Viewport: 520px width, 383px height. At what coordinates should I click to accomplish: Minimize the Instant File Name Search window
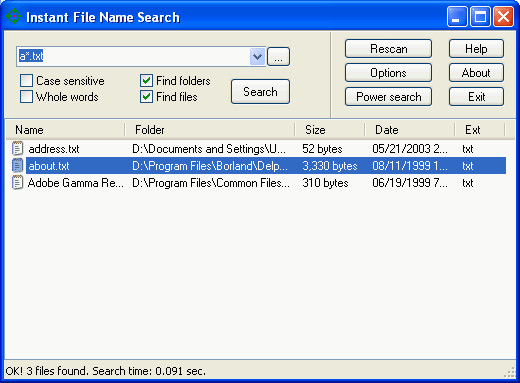click(457, 16)
